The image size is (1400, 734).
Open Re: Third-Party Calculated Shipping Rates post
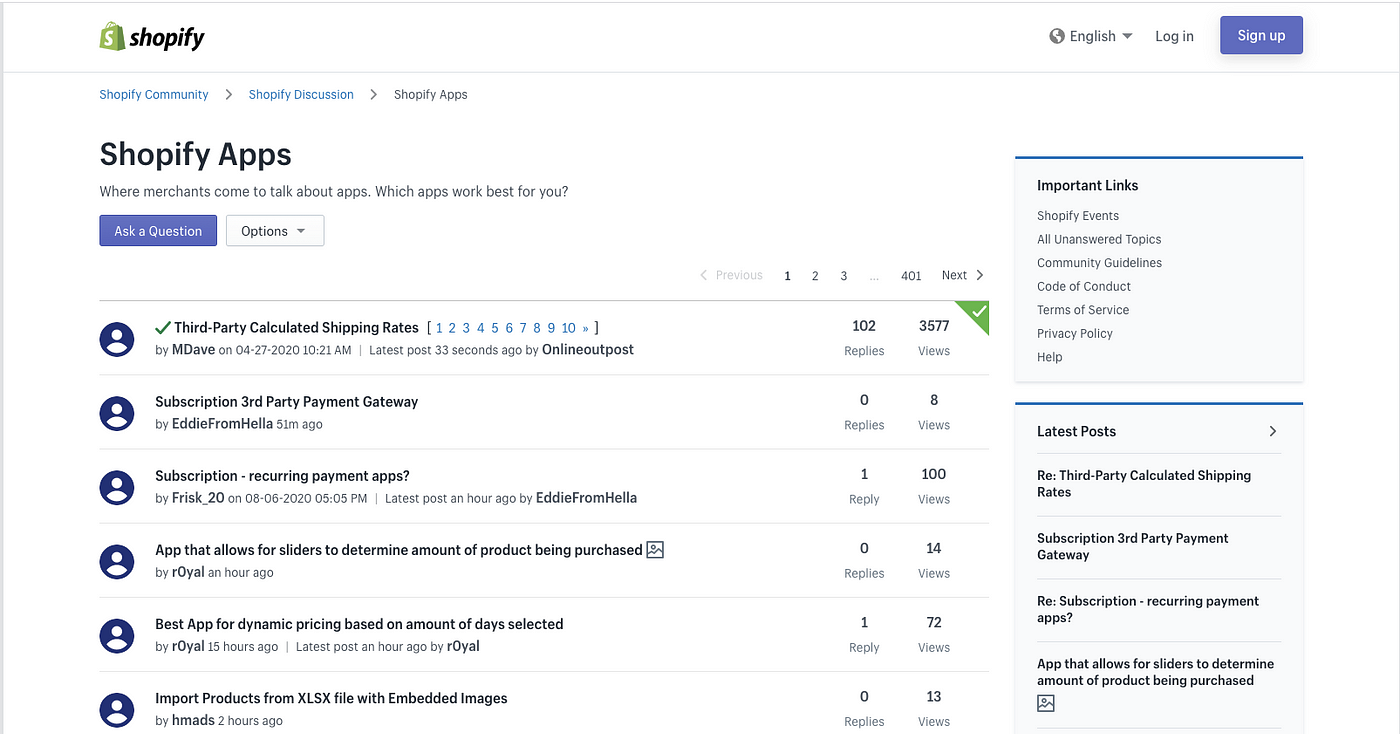click(x=1144, y=484)
